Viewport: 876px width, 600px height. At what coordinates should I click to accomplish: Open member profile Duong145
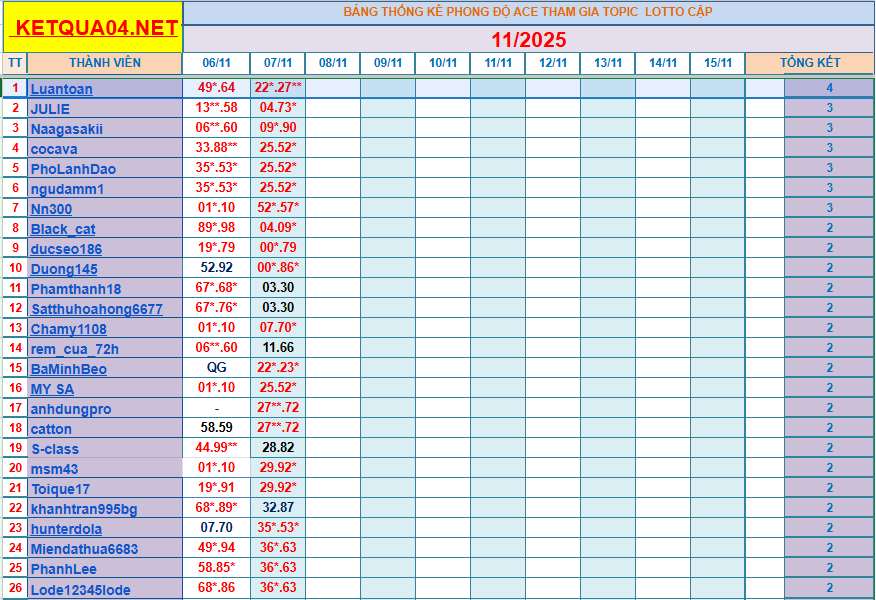[63, 269]
